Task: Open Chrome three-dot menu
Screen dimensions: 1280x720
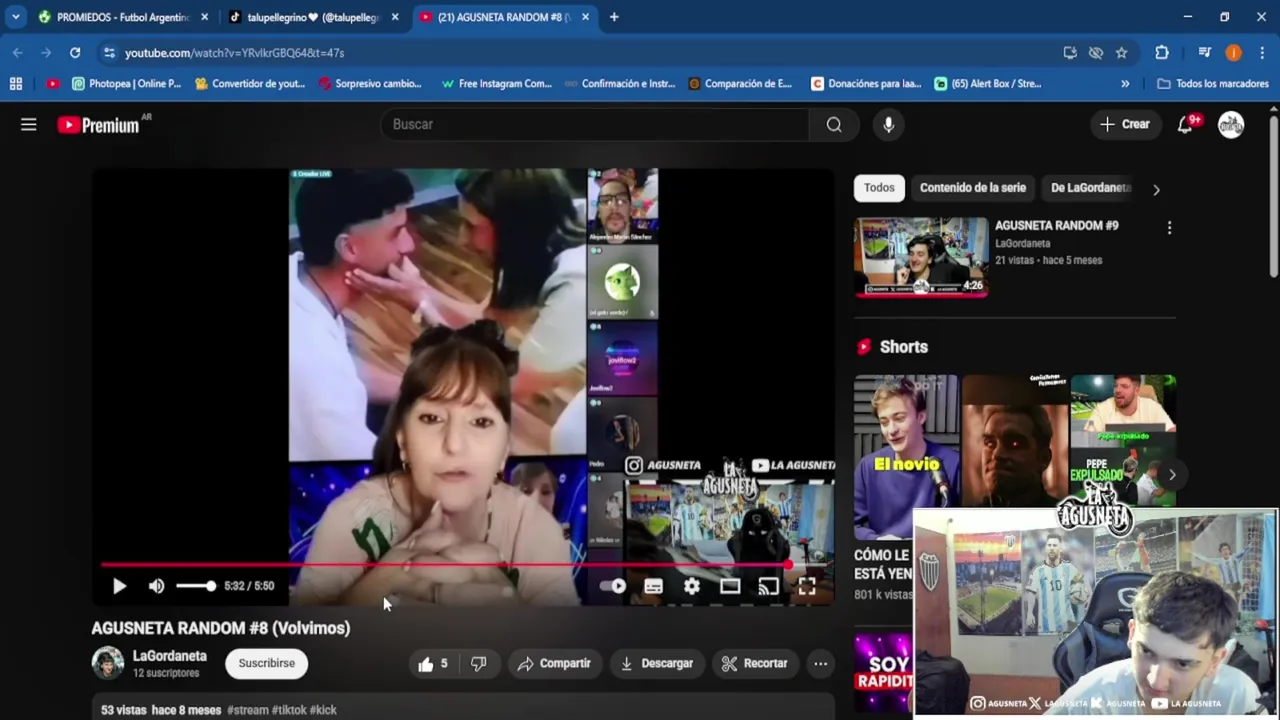Action: (x=1262, y=52)
